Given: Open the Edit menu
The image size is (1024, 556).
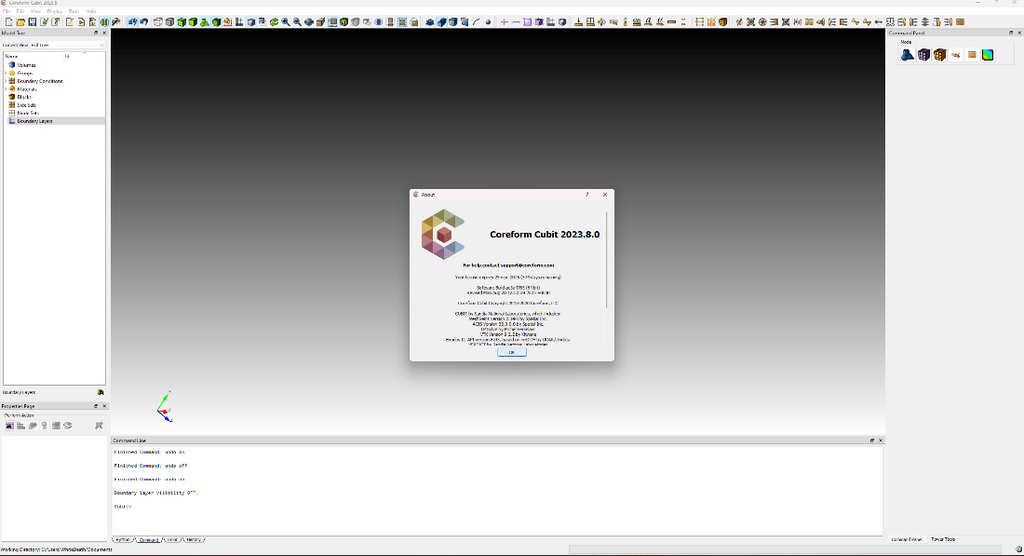Looking at the screenshot, I should [20, 11].
